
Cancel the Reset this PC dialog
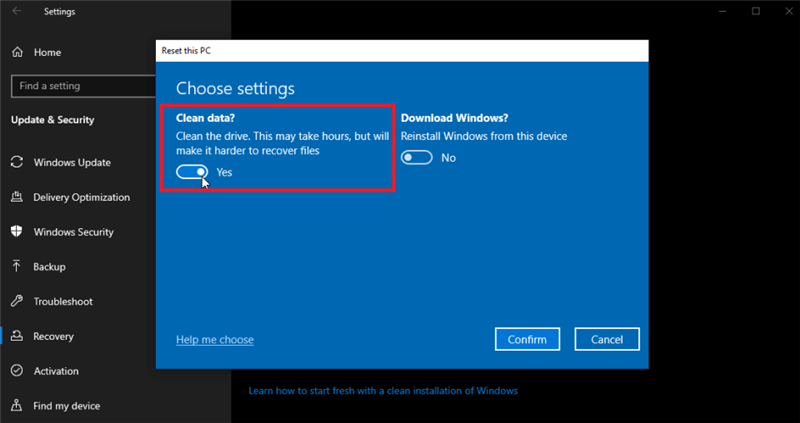pyautogui.click(x=607, y=340)
